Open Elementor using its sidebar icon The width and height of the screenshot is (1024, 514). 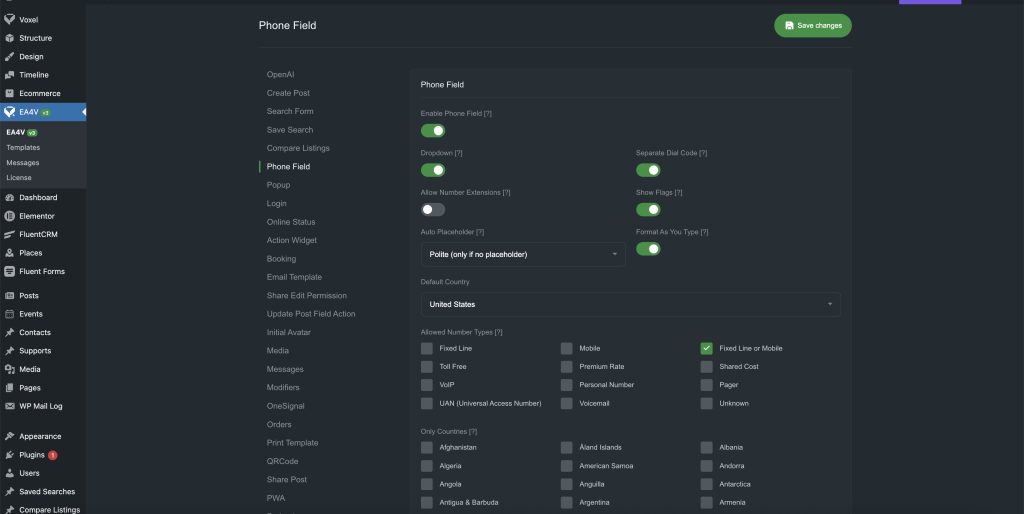9,216
